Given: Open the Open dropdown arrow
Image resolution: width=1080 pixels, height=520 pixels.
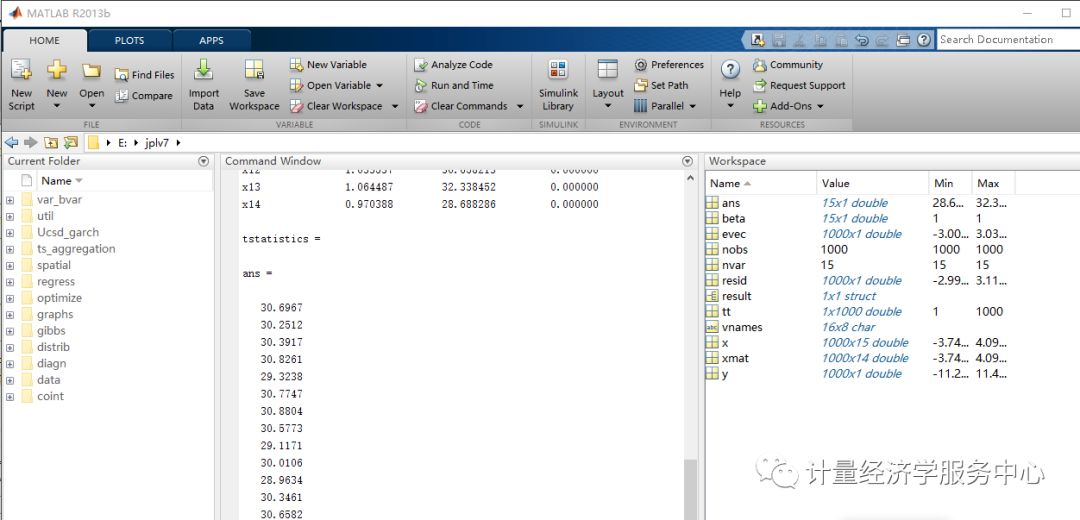Looking at the screenshot, I should tap(92, 106).
